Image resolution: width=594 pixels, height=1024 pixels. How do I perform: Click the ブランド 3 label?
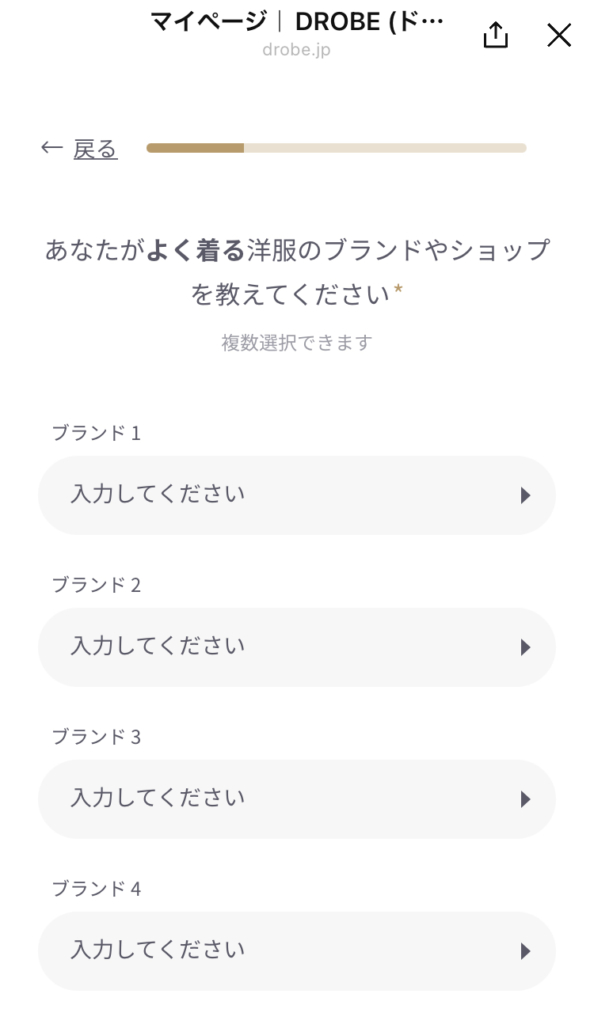[96, 737]
